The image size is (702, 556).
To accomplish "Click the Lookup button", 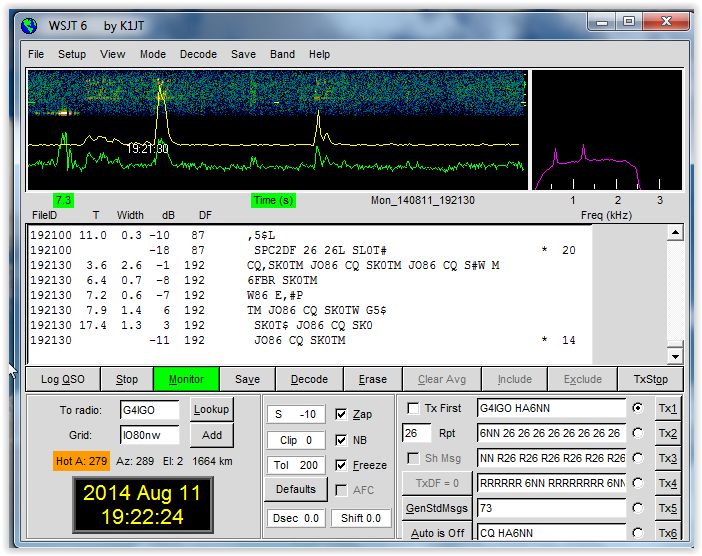I will pyautogui.click(x=211, y=409).
